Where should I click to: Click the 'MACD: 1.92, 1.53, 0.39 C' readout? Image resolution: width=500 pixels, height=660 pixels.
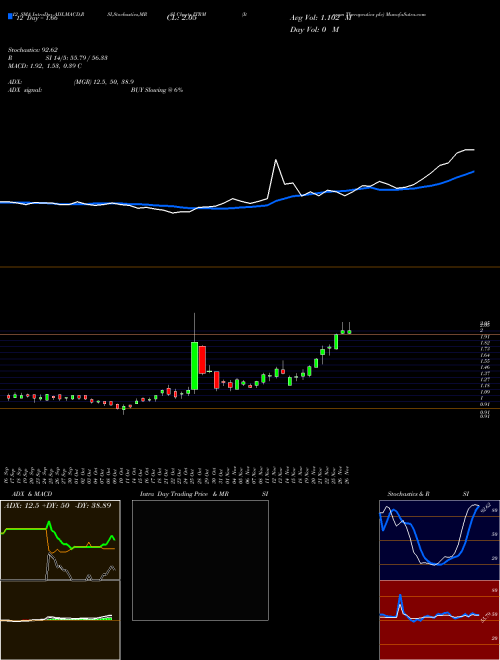click(x=45, y=66)
